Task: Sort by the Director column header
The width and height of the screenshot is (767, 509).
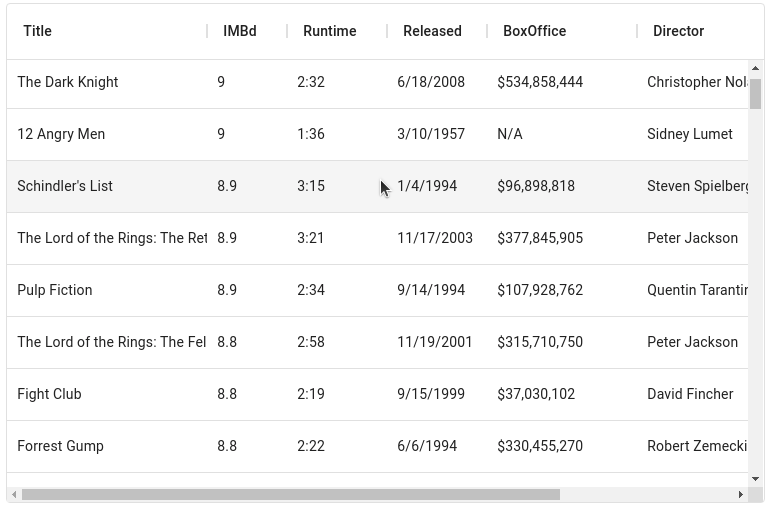Action: (x=678, y=31)
